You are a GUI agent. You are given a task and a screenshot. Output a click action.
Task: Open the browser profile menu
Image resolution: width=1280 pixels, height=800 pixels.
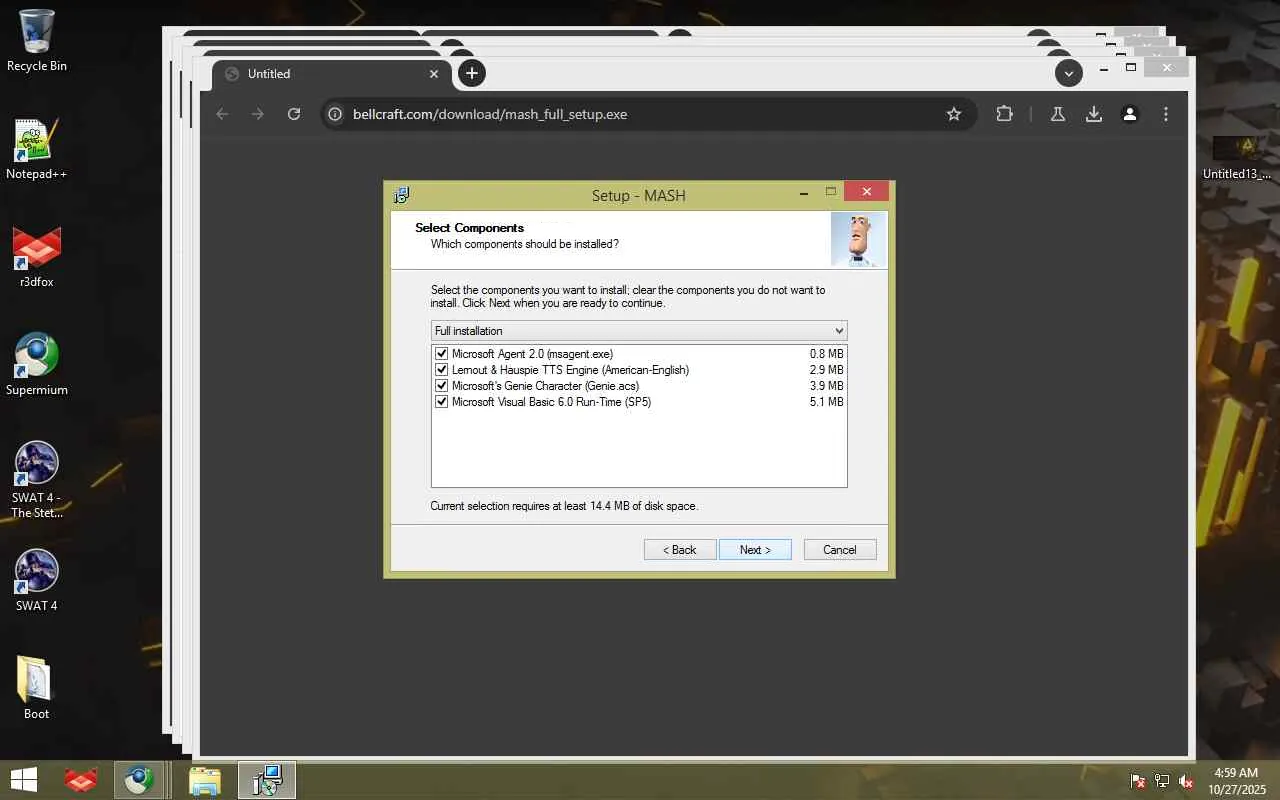(1130, 114)
